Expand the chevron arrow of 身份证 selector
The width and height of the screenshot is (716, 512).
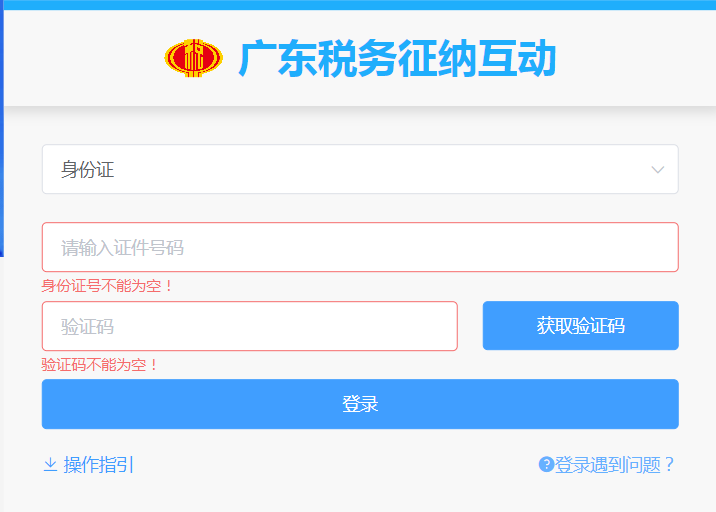pyautogui.click(x=658, y=169)
